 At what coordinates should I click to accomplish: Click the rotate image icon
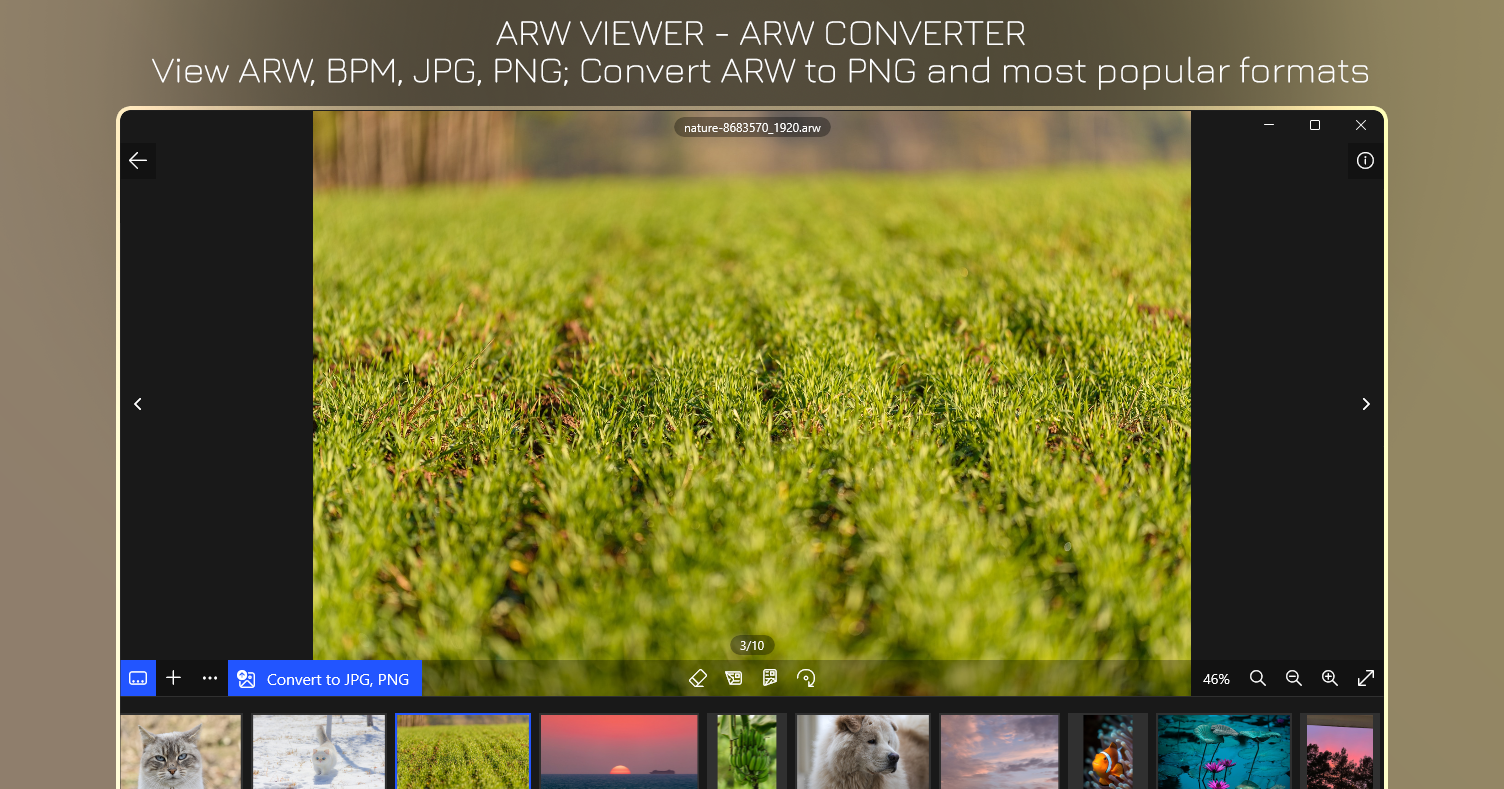tap(806, 678)
